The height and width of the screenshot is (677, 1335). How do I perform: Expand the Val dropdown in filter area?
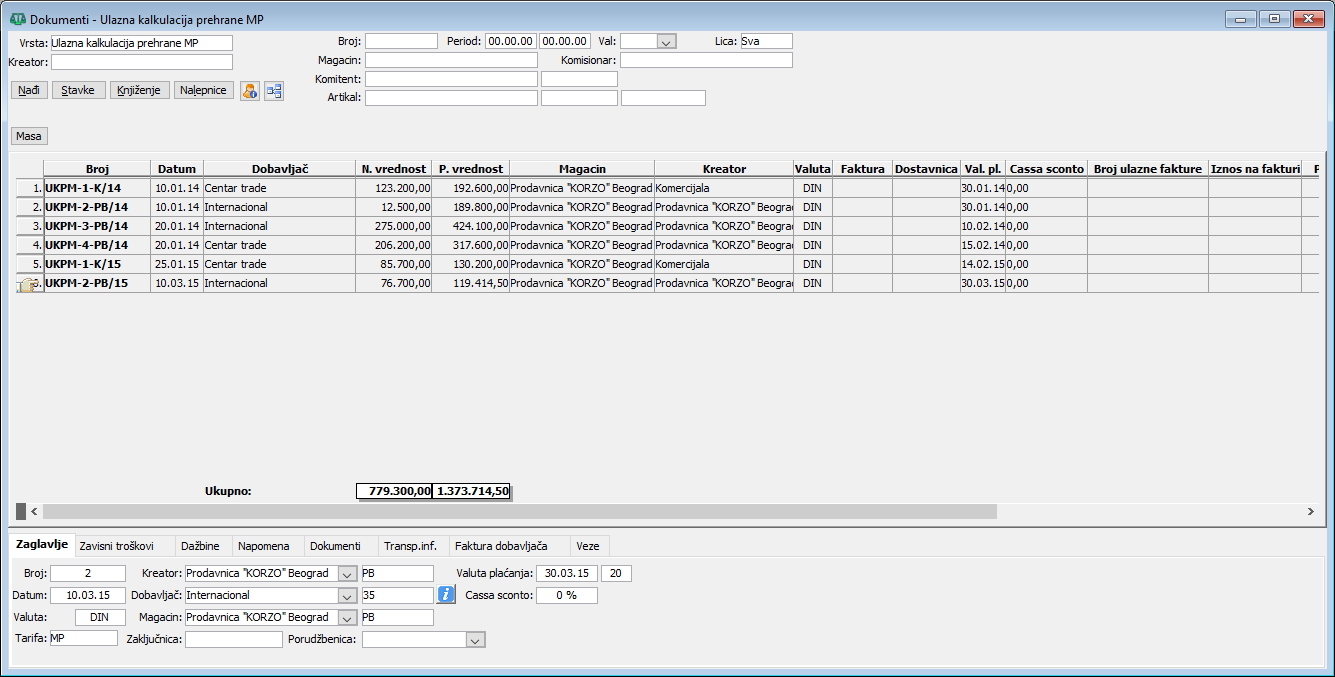[x=666, y=42]
